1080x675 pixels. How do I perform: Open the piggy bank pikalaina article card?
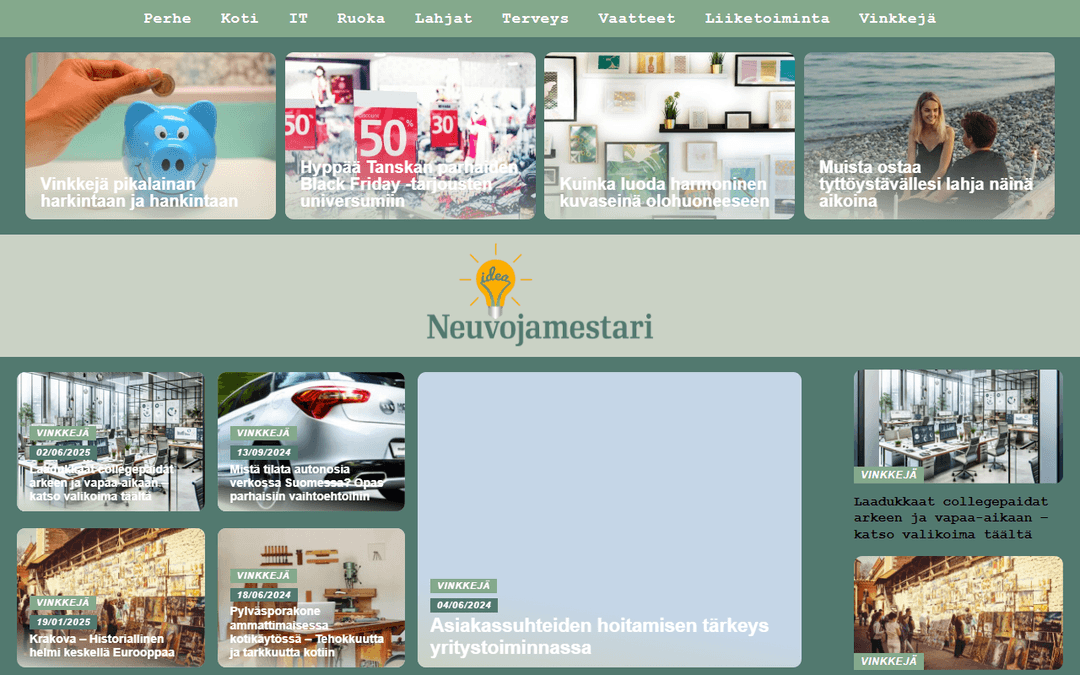(x=151, y=136)
